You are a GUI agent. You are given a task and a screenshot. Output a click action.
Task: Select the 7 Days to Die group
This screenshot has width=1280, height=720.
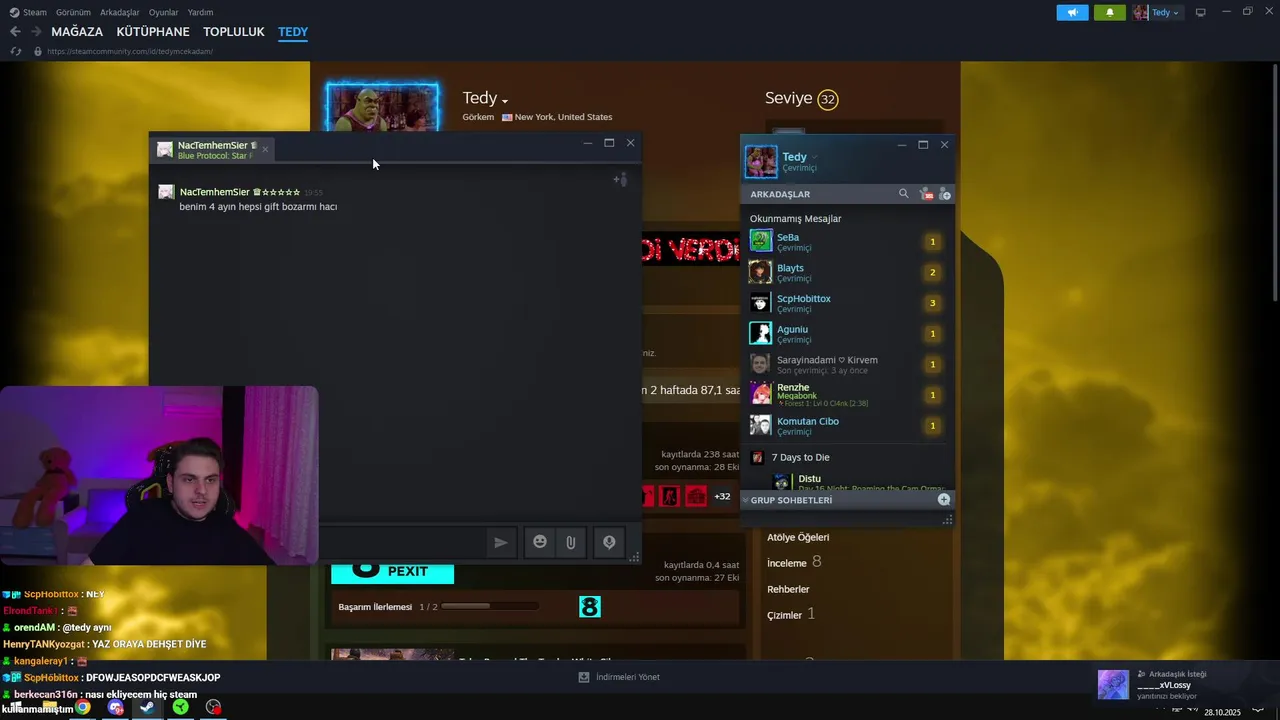point(800,457)
